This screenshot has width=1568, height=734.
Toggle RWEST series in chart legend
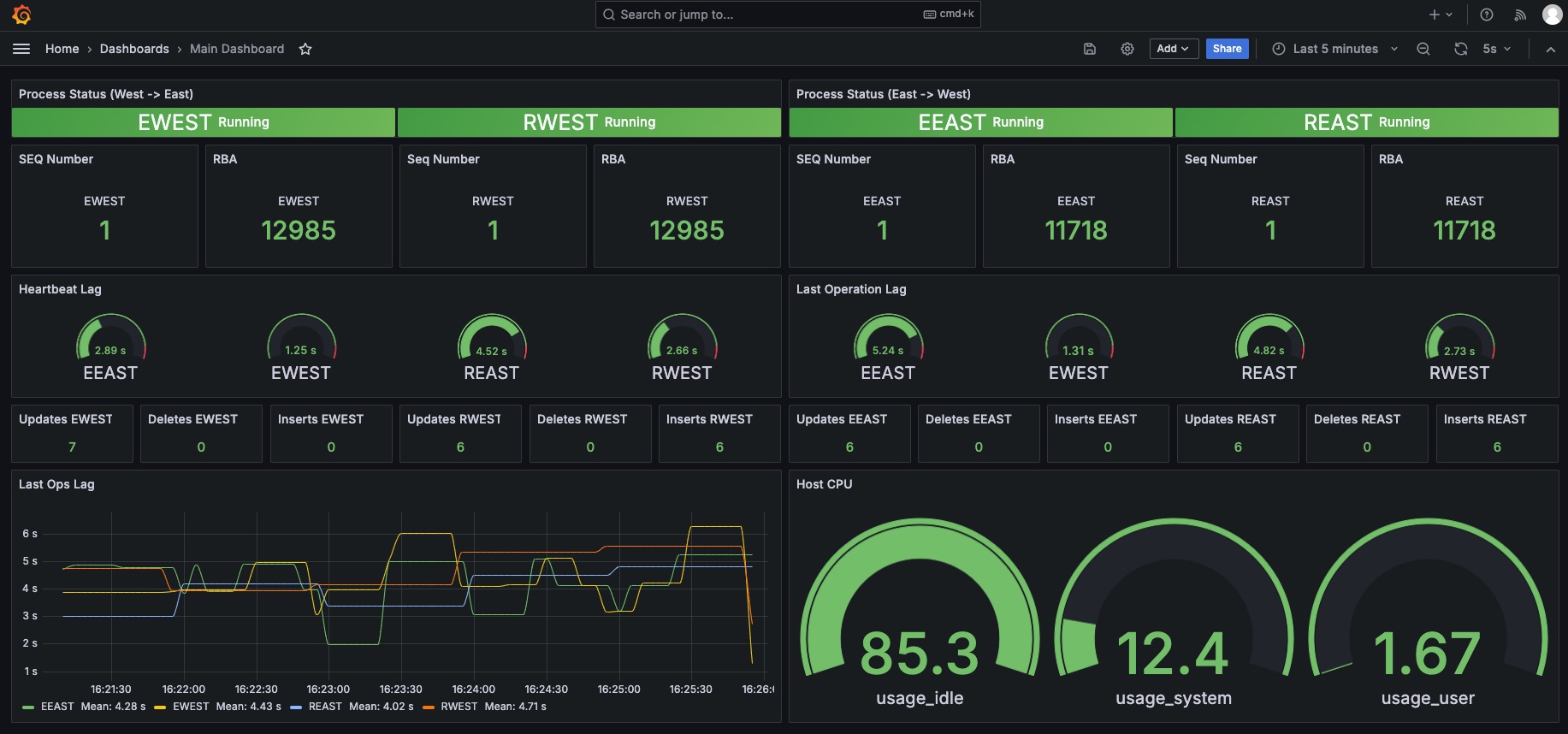coord(459,707)
